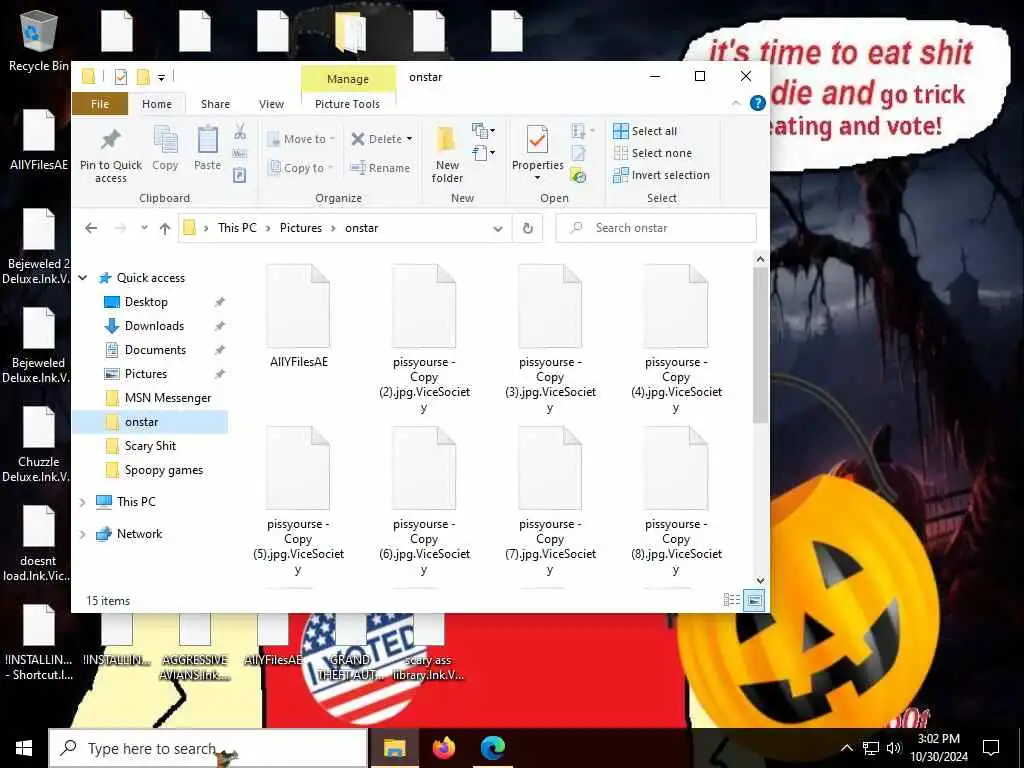This screenshot has width=1024, height=768.
Task: Switch to the View ribbon tab
Action: [271, 104]
